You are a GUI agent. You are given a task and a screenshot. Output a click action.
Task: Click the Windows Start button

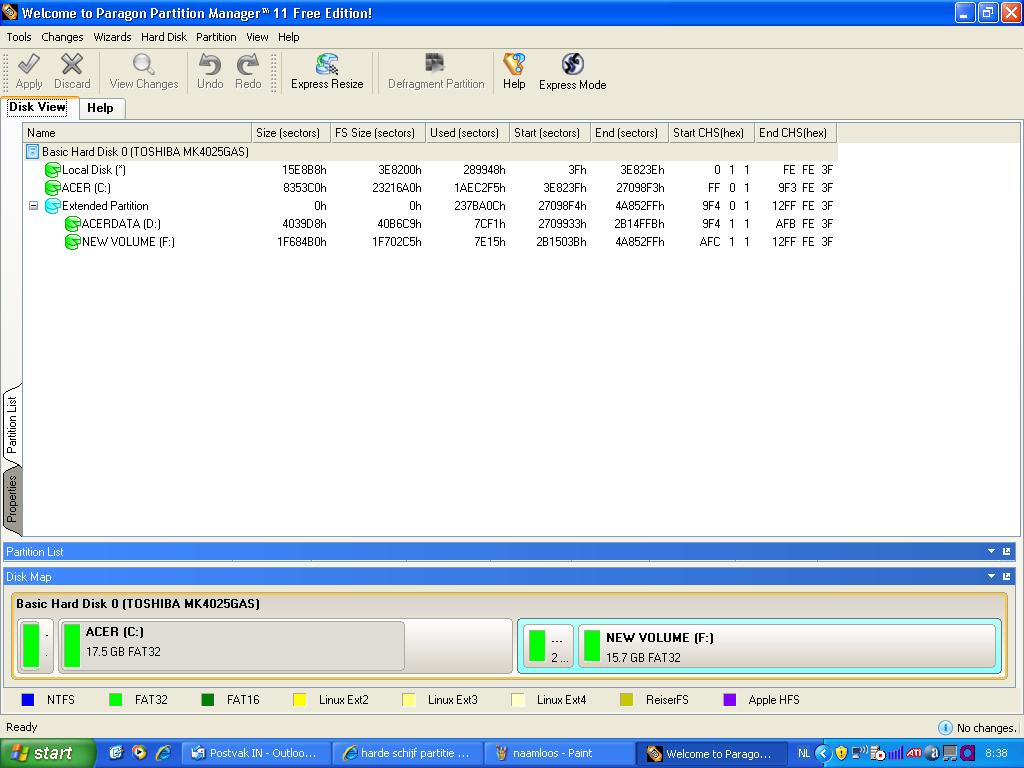click(47, 753)
